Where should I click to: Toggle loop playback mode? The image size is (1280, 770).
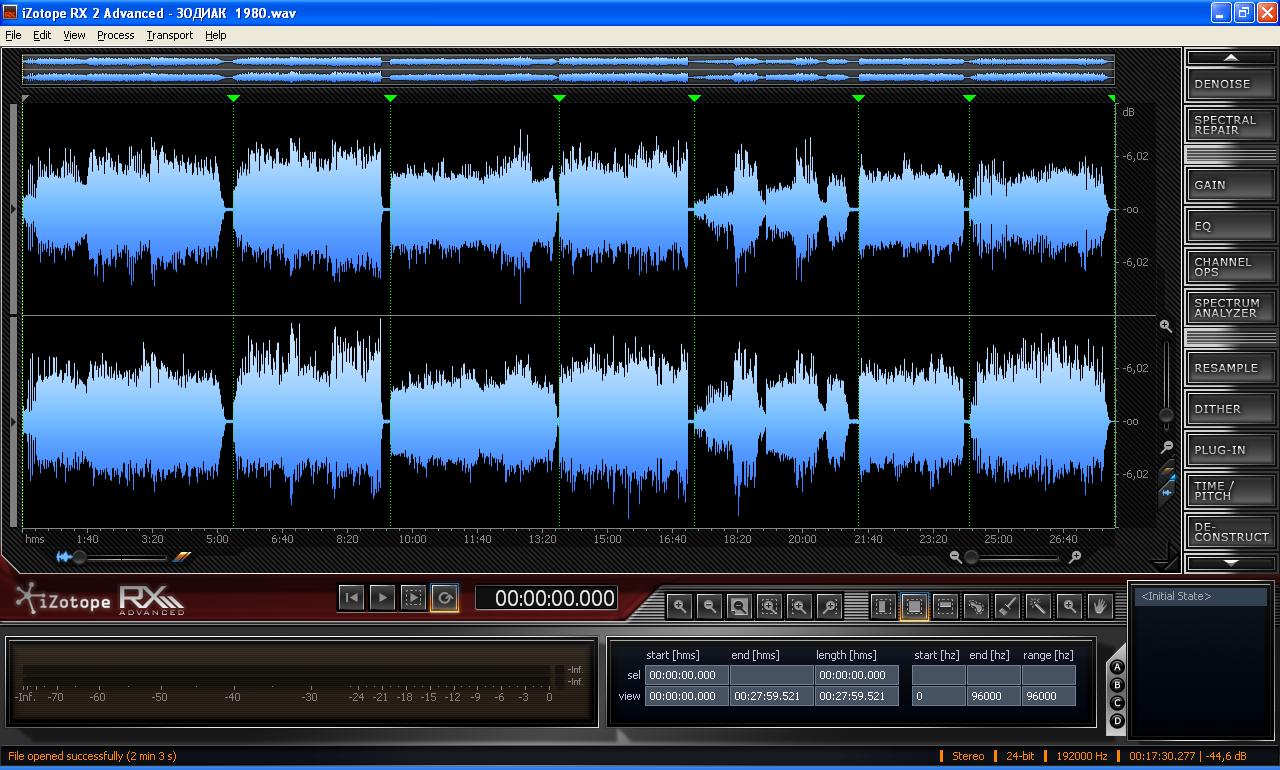pos(444,598)
